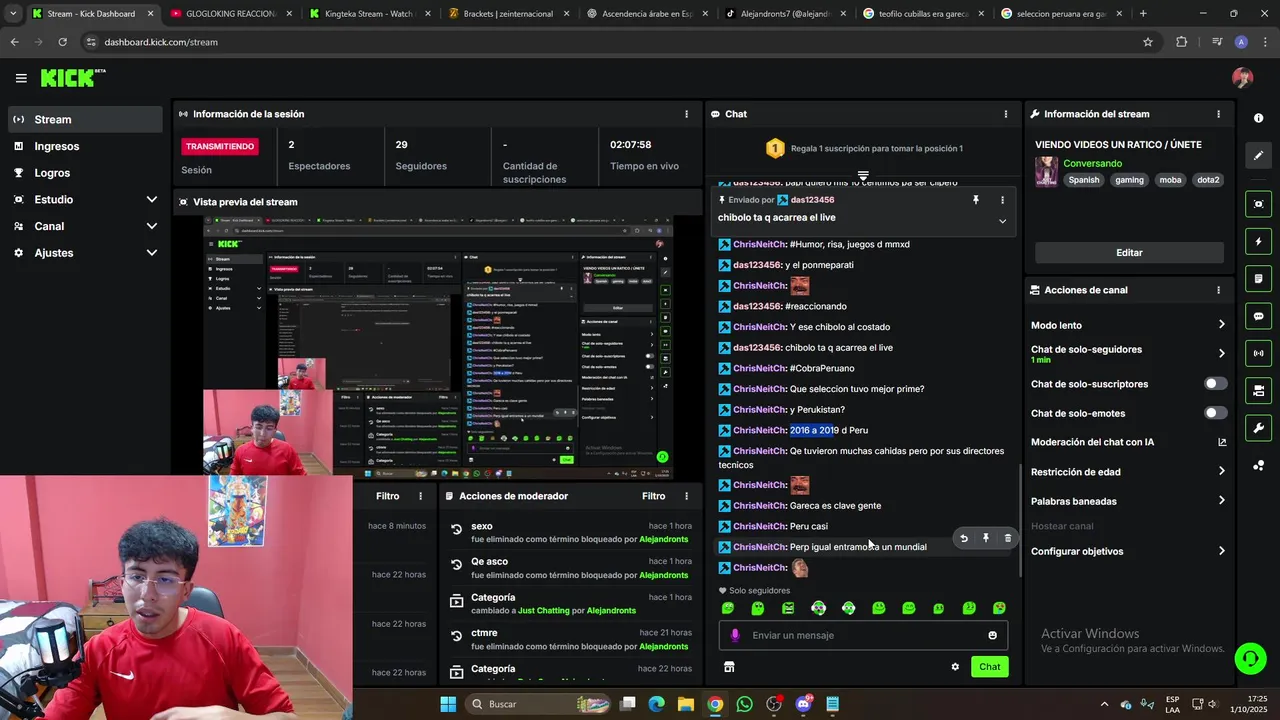Go to Logros in the left sidebar
This screenshot has width=1280, height=720.
coord(85,173)
